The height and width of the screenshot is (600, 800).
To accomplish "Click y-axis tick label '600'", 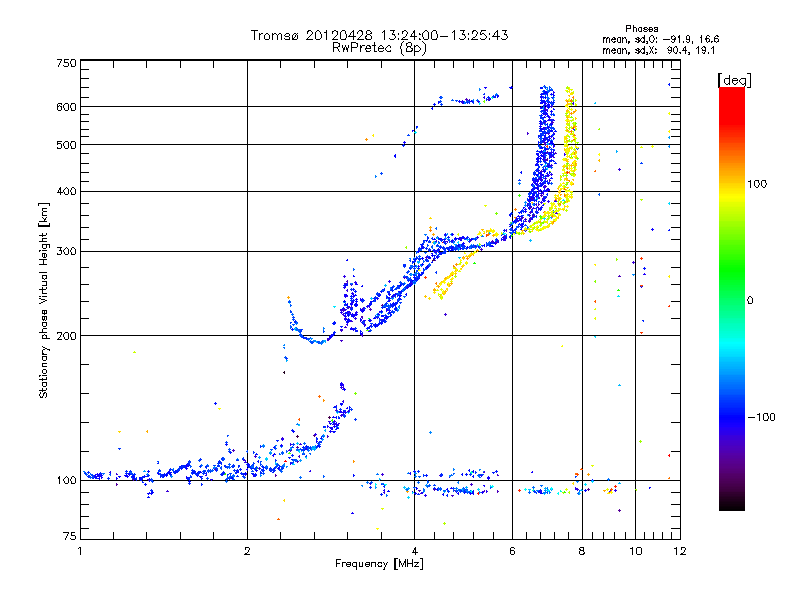I will coord(66,107).
